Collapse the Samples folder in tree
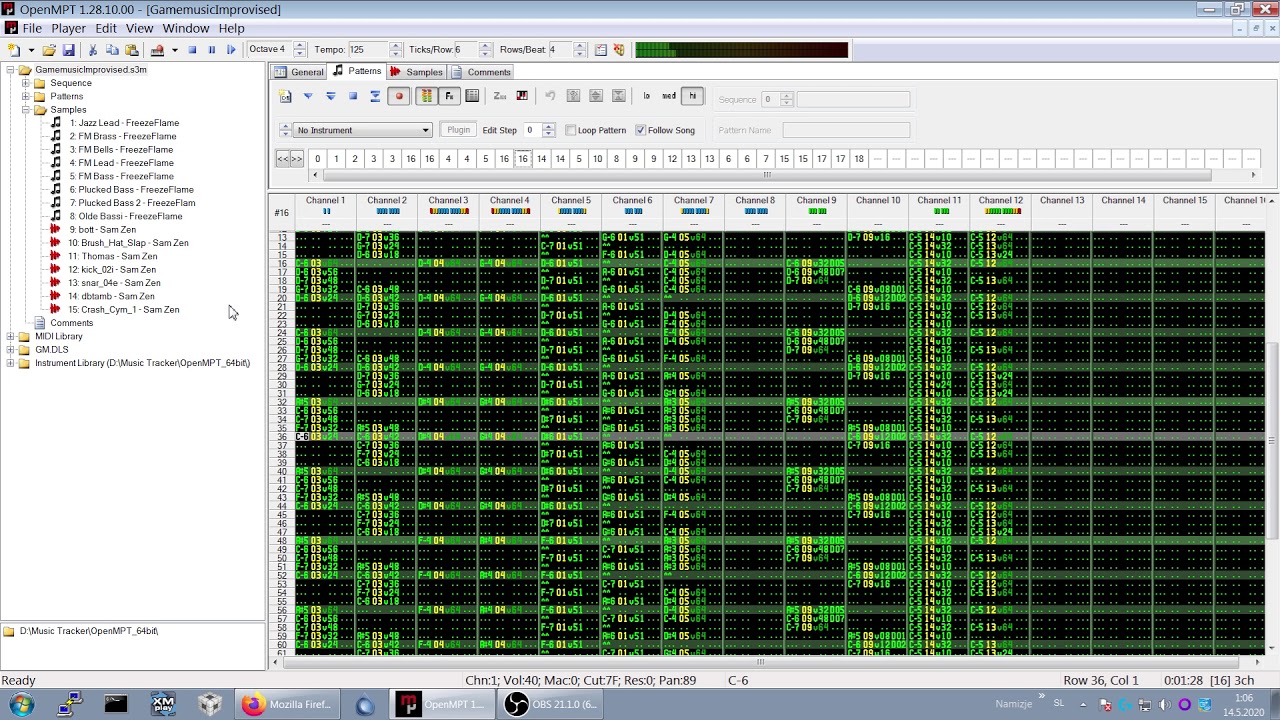The width and height of the screenshot is (1280, 720). [x=25, y=110]
